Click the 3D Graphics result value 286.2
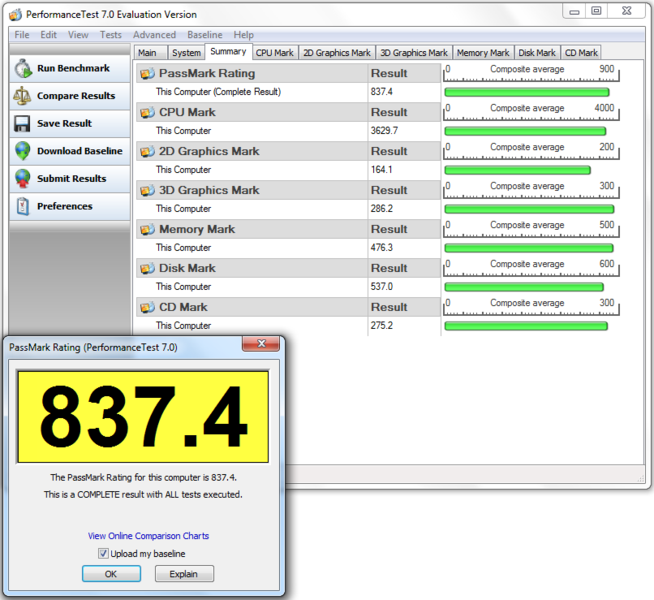This screenshot has width=654, height=600. (x=382, y=208)
